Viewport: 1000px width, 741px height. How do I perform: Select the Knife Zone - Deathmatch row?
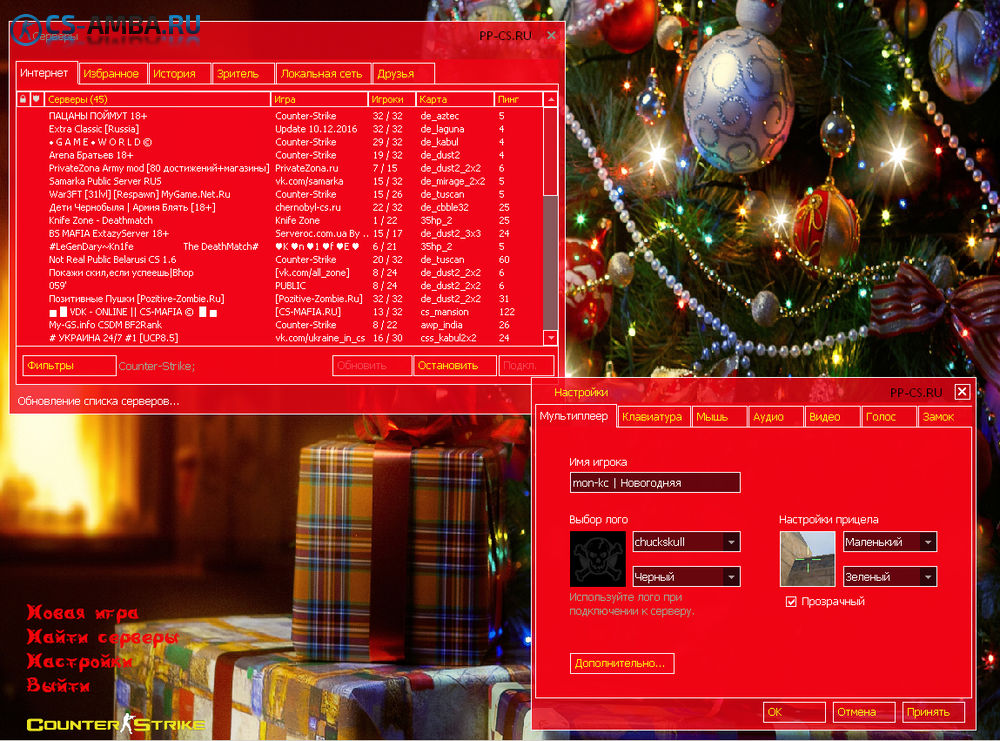(x=280, y=220)
